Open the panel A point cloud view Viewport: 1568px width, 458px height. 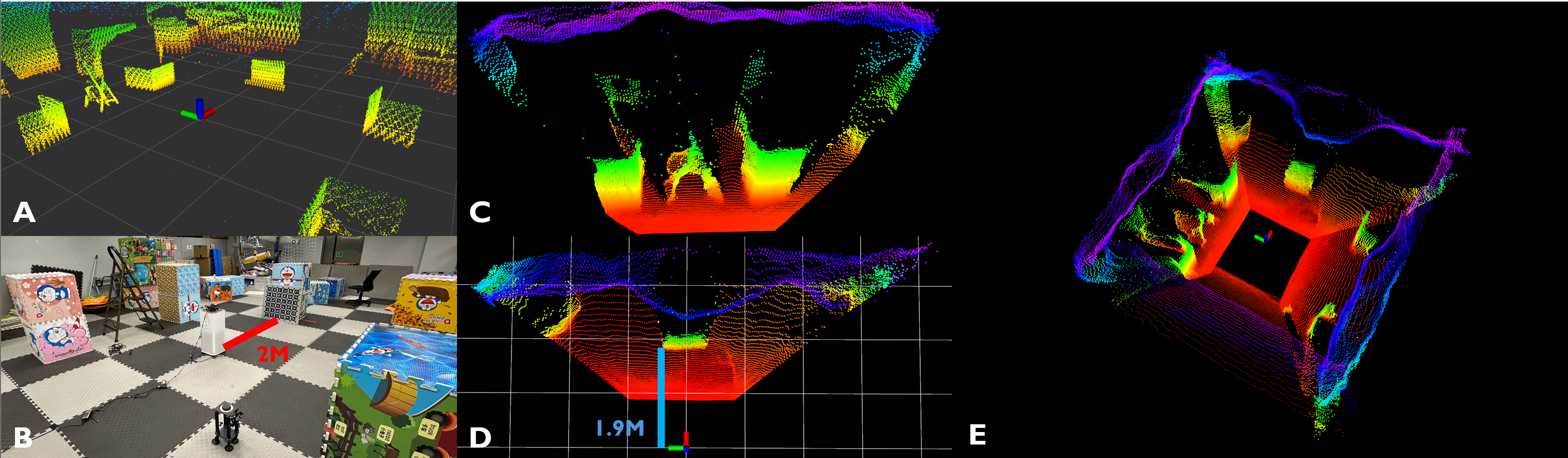(229, 118)
